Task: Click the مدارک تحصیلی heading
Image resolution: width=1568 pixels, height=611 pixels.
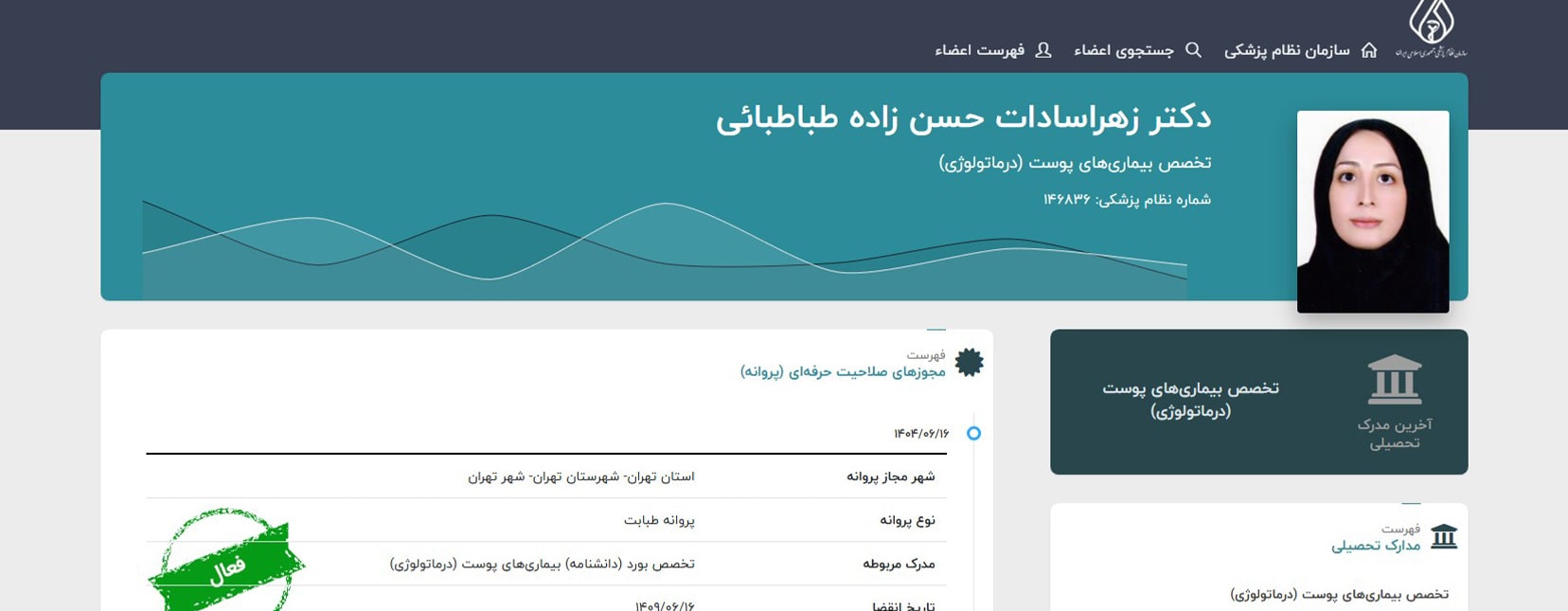Action: 1376,546
